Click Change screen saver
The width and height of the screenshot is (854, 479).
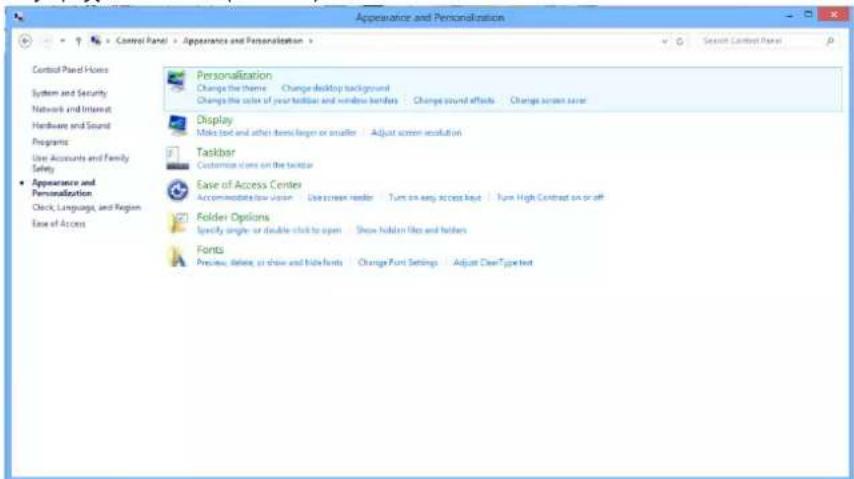click(548, 101)
